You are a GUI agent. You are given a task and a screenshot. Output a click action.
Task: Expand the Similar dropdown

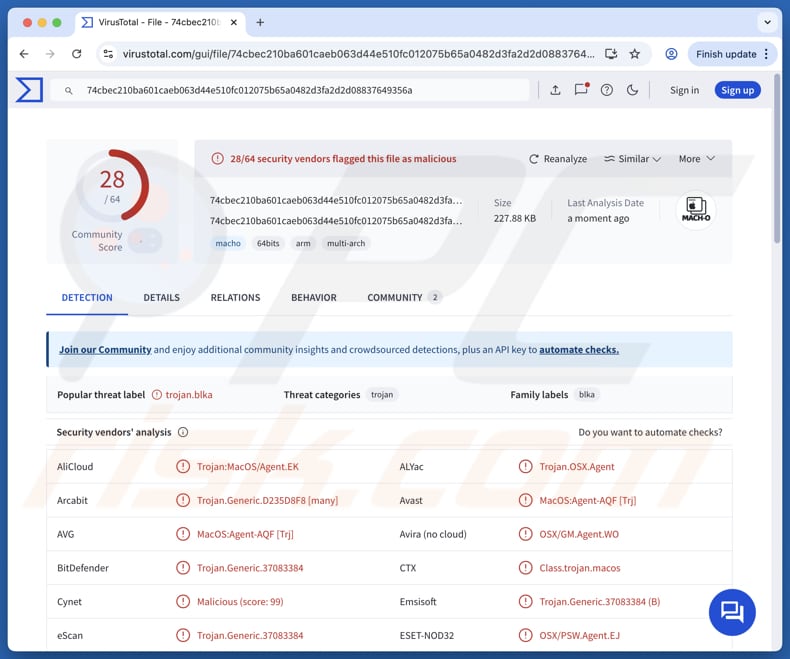coord(632,159)
